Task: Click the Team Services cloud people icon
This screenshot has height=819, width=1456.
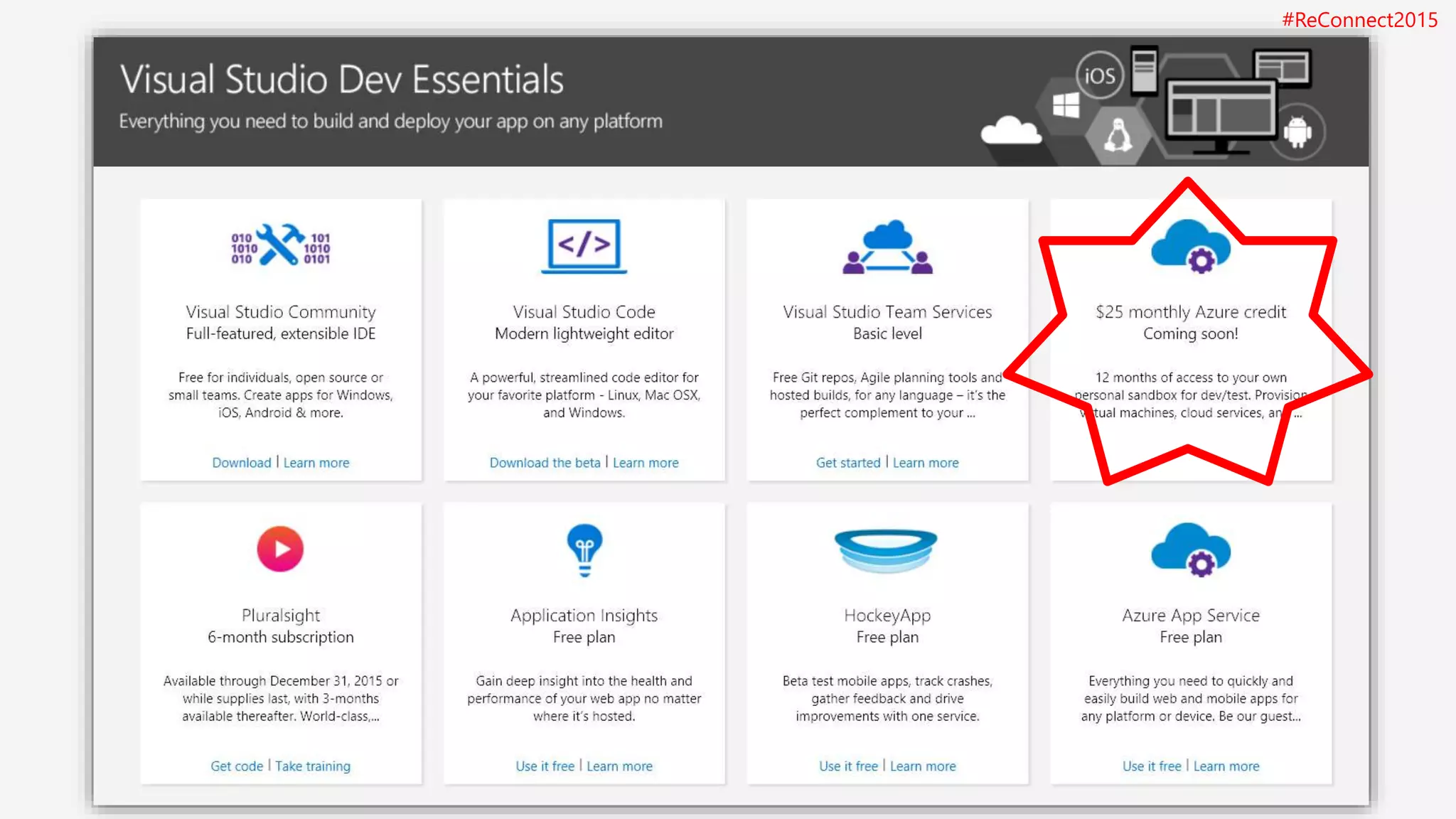Action: (887, 247)
